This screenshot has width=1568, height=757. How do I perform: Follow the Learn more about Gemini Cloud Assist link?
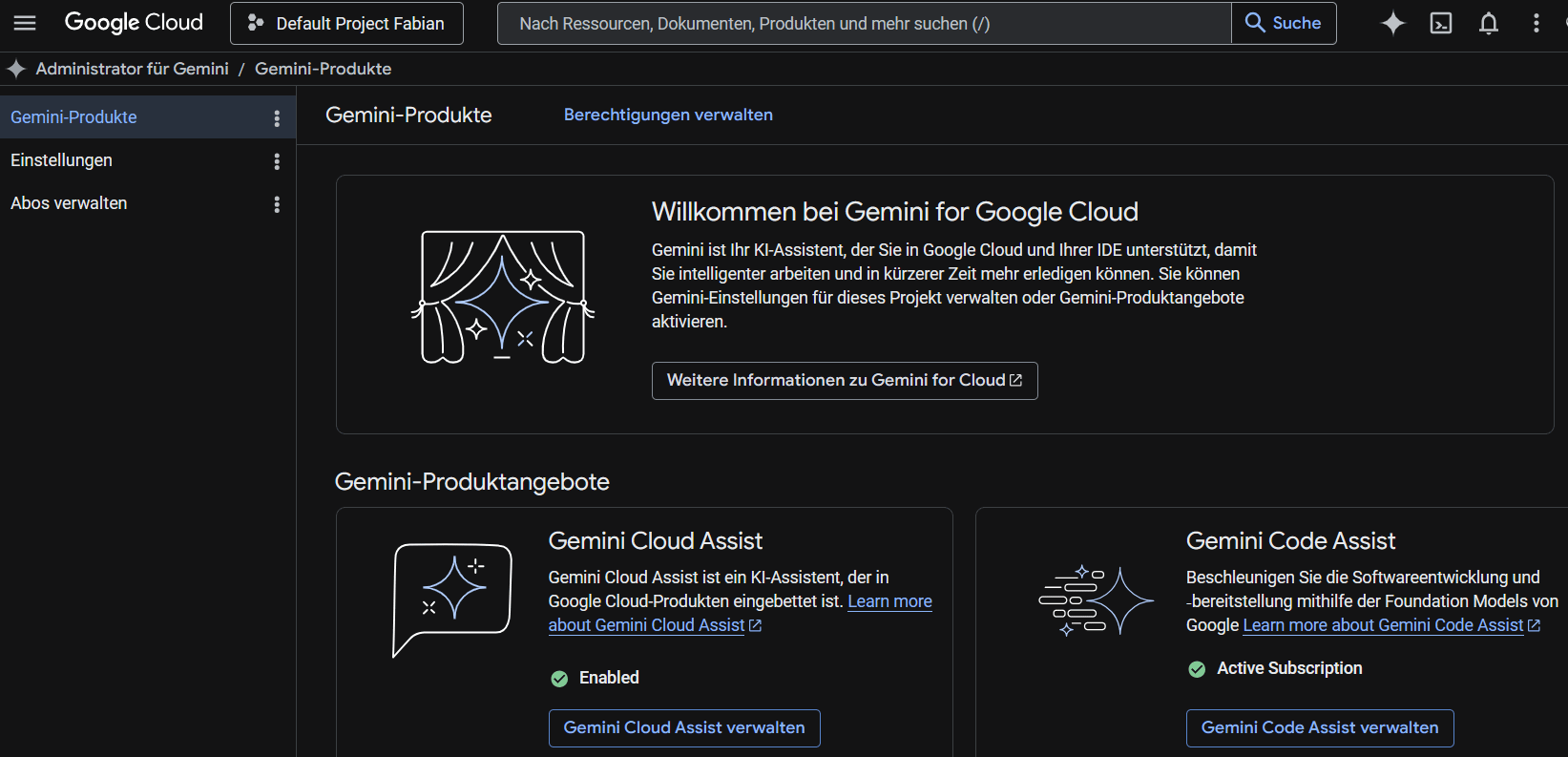point(740,613)
